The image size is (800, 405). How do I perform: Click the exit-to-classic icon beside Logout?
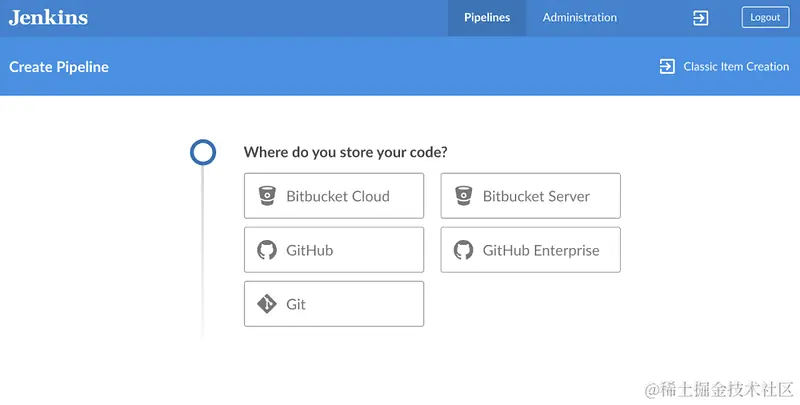pyautogui.click(x=700, y=18)
